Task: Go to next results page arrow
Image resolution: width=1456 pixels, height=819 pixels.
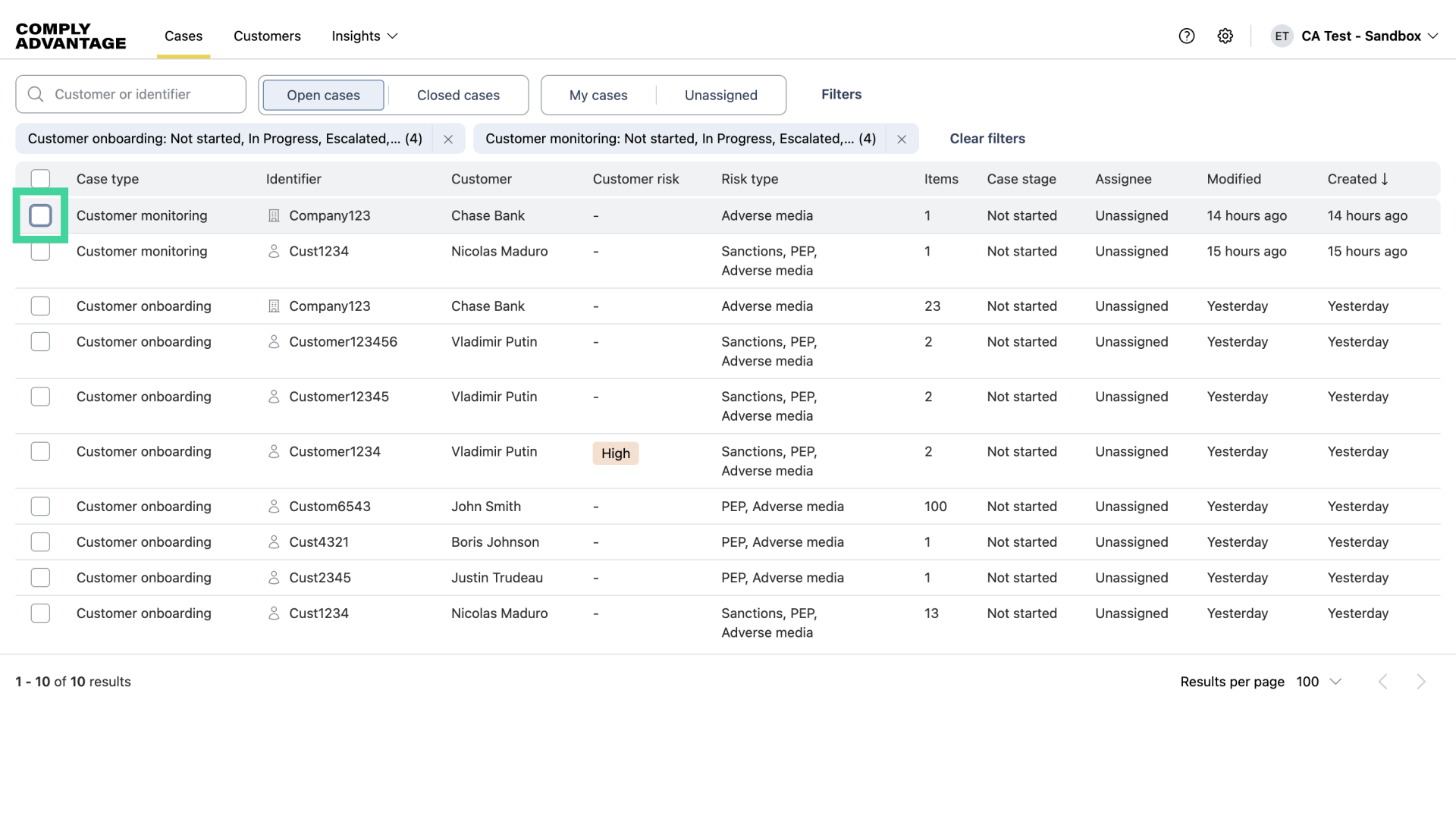Action: pyautogui.click(x=1421, y=682)
